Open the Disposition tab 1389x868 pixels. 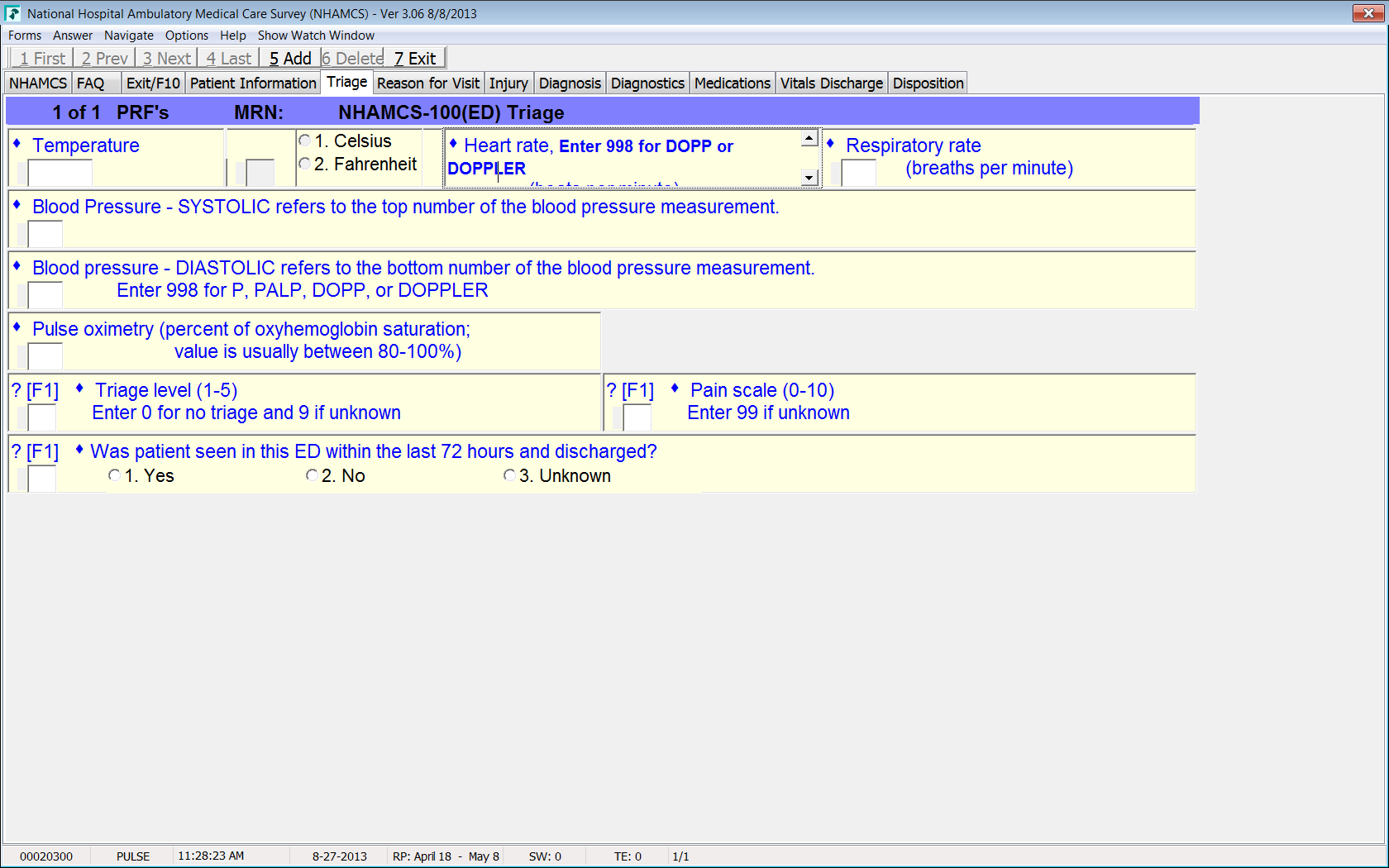pyautogui.click(x=928, y=83)
